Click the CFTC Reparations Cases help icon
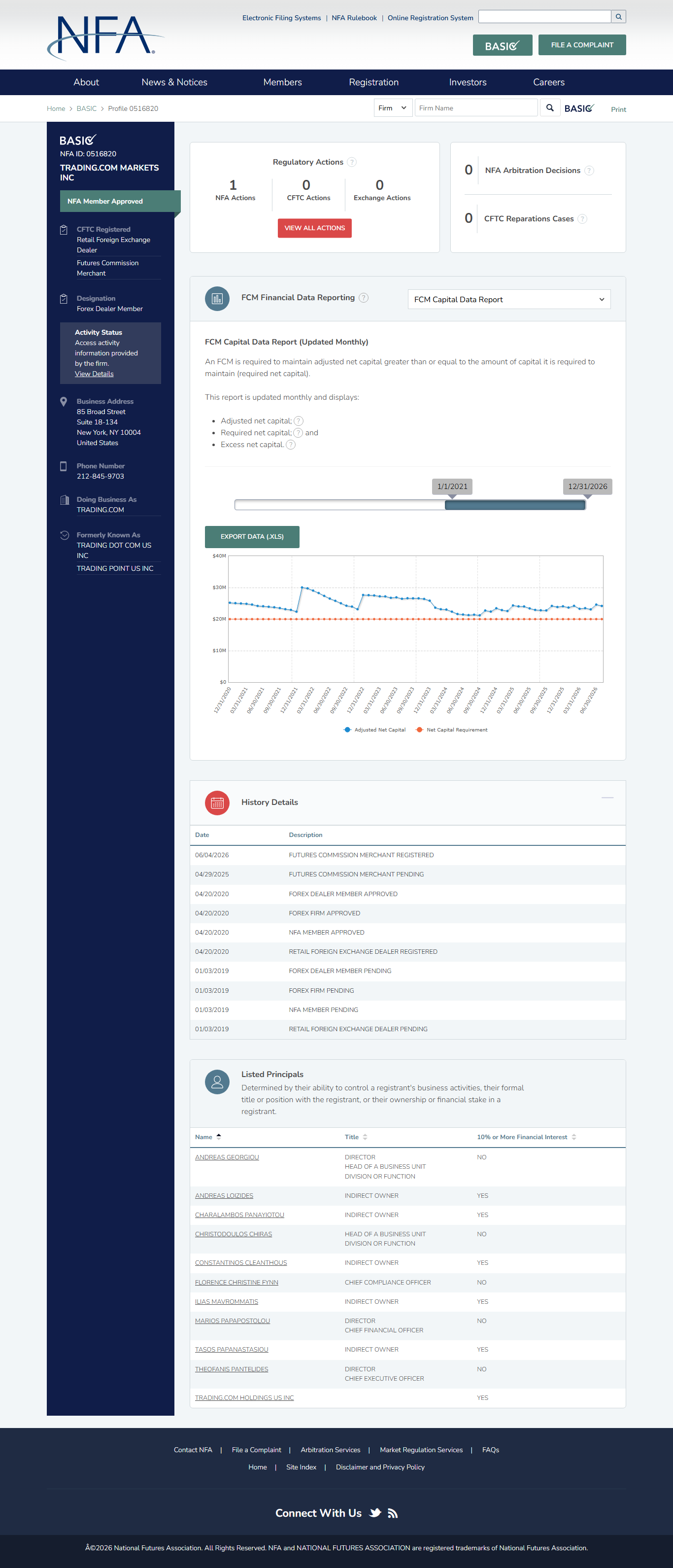 (x=582, y=218)
